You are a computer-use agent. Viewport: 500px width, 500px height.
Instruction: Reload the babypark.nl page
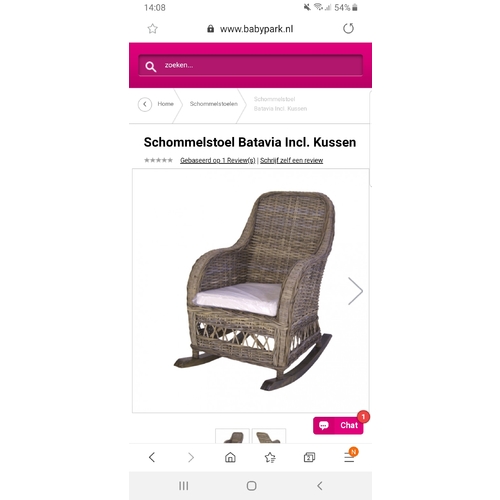[x=348, y=28]
